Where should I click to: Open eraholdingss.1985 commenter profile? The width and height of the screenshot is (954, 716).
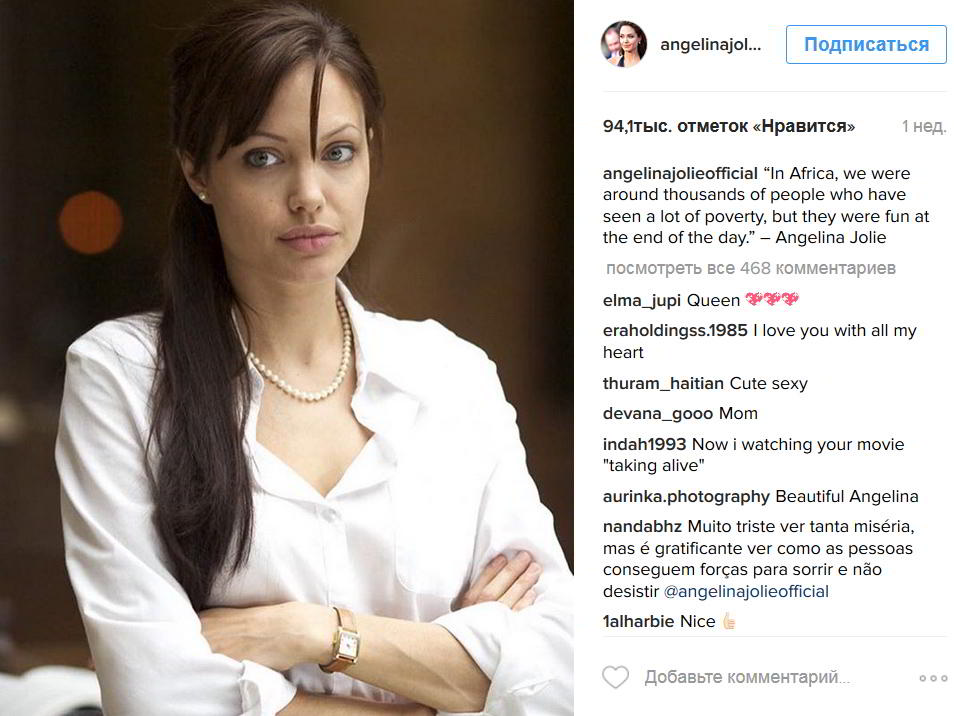point(675,330)
